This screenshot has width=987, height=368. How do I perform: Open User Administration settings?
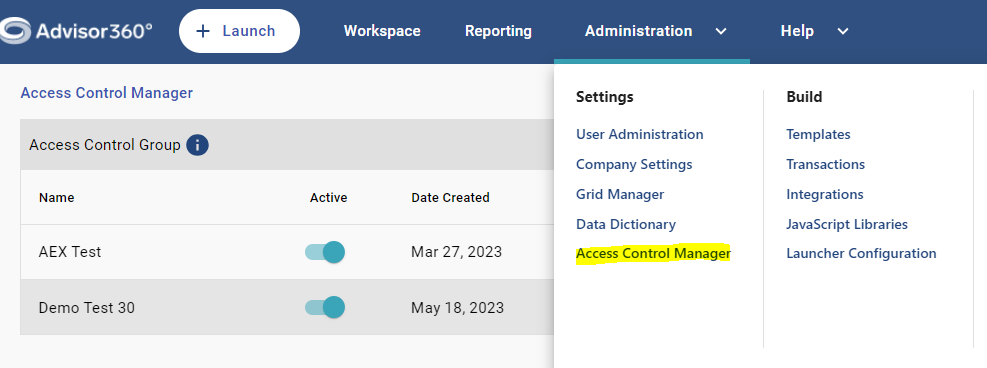pos(640,135)
